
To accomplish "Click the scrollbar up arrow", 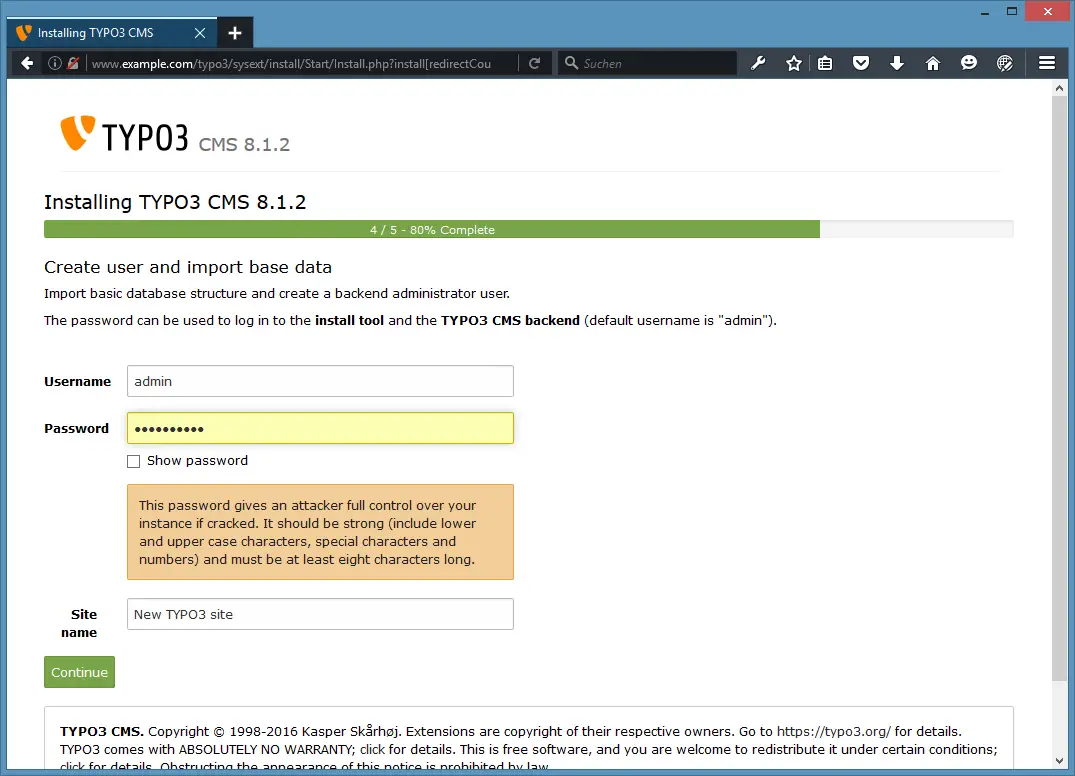I will click(x=1059, y=88).
